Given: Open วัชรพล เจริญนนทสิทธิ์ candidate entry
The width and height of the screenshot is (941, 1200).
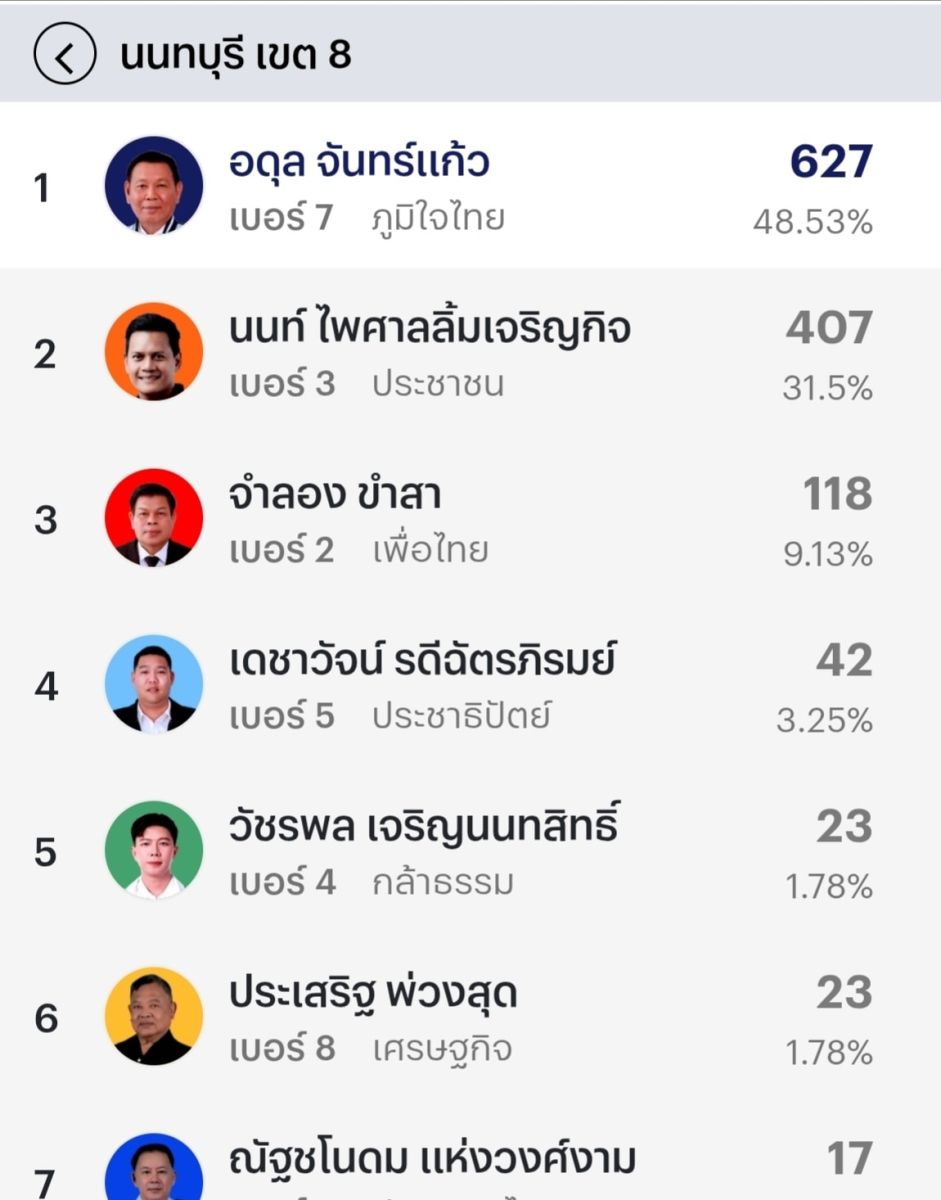Looking at the screenshot, I should 424,826.
